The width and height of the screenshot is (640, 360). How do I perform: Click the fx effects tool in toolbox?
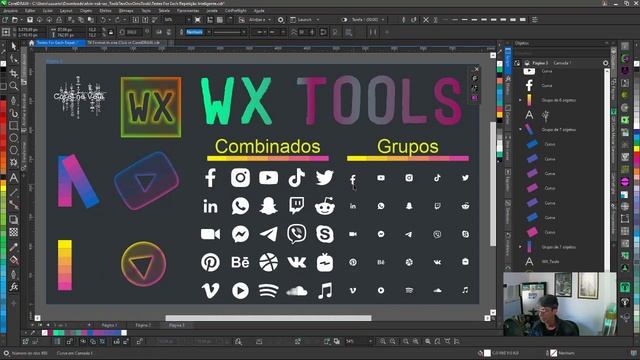click(14, 287)
